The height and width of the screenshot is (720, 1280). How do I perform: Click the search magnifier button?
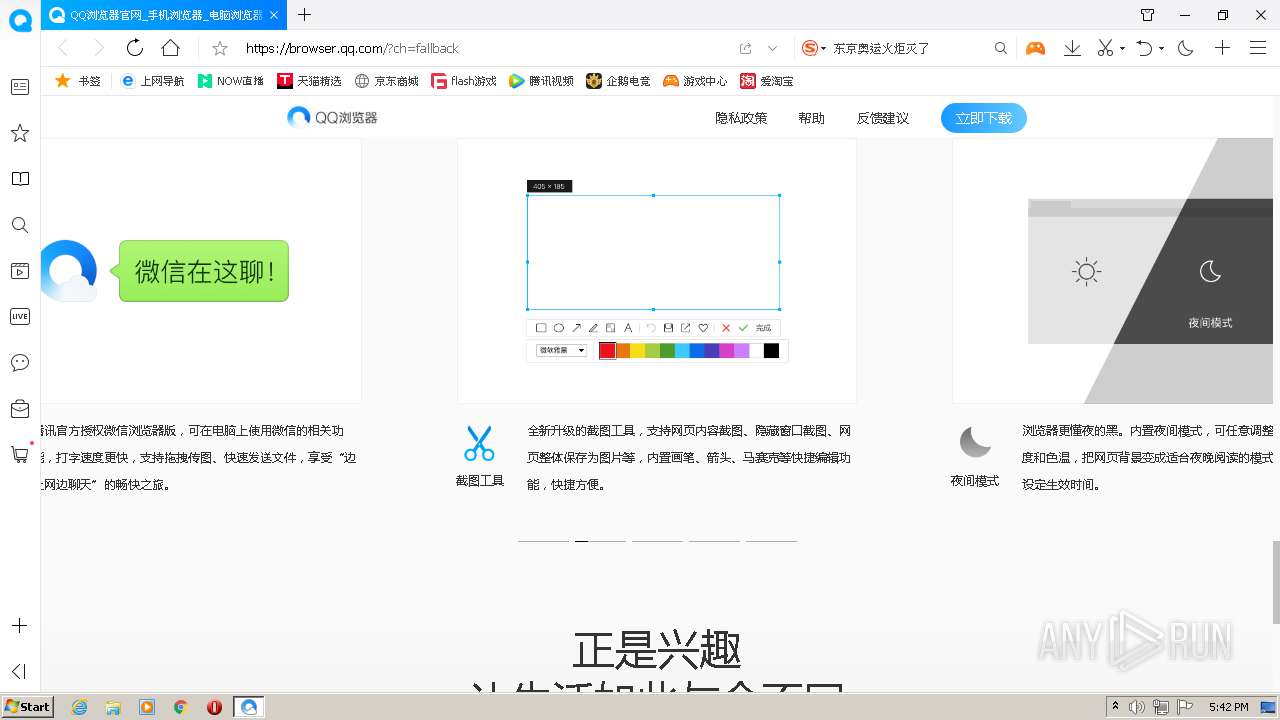(1001, 48)
